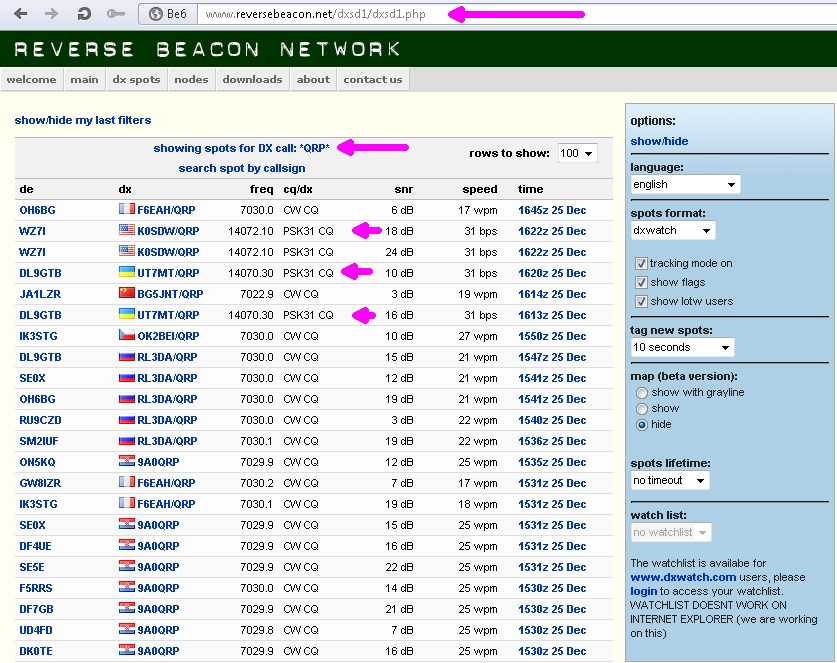Viewport: 837px width, 663px height.
Task: Click the Croatian flag in the F5RRS row
Action: [x=127, y=587]
